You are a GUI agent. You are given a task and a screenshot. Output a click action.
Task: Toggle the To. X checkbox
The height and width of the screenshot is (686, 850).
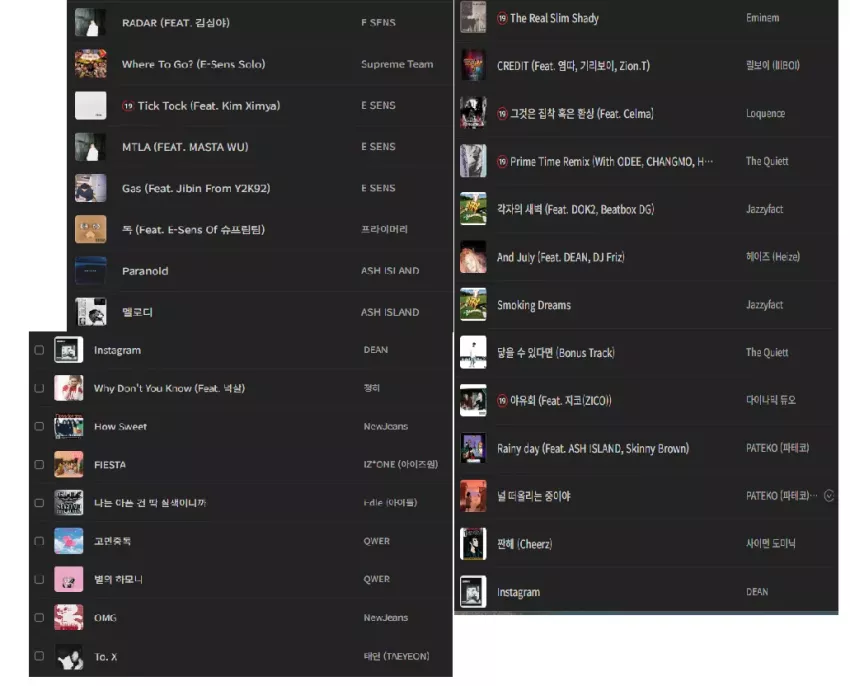[39, 656]
